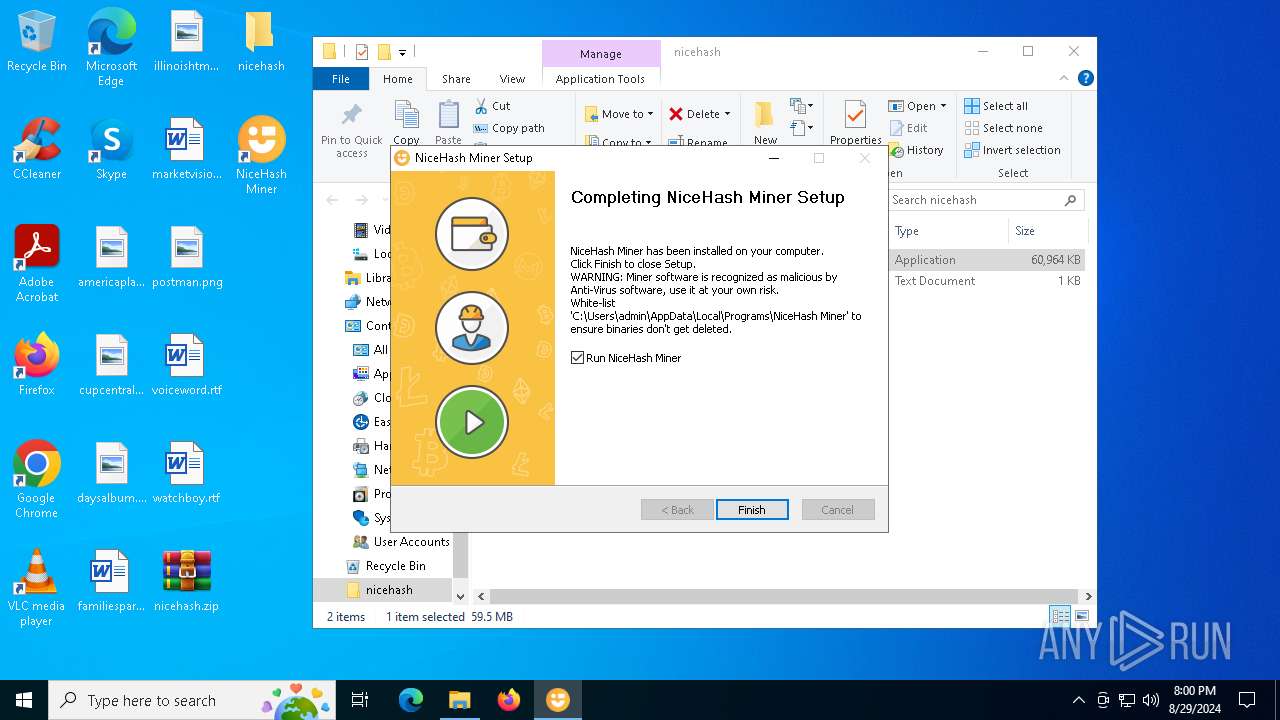Launch Google Chrome from the desktop
Screen dimensions: 1280x720
[x=37, y=479]
